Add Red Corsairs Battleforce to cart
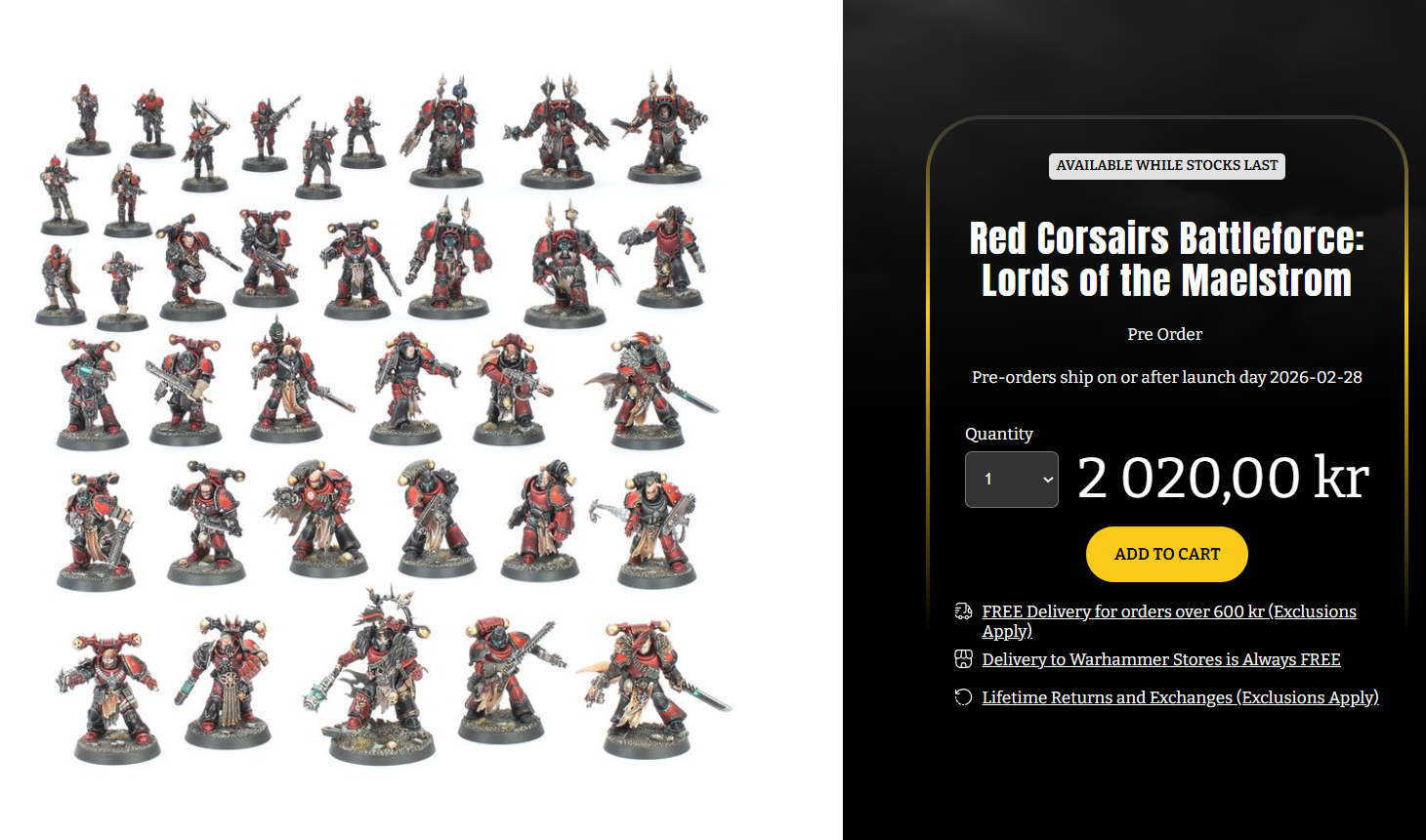 1166,554
